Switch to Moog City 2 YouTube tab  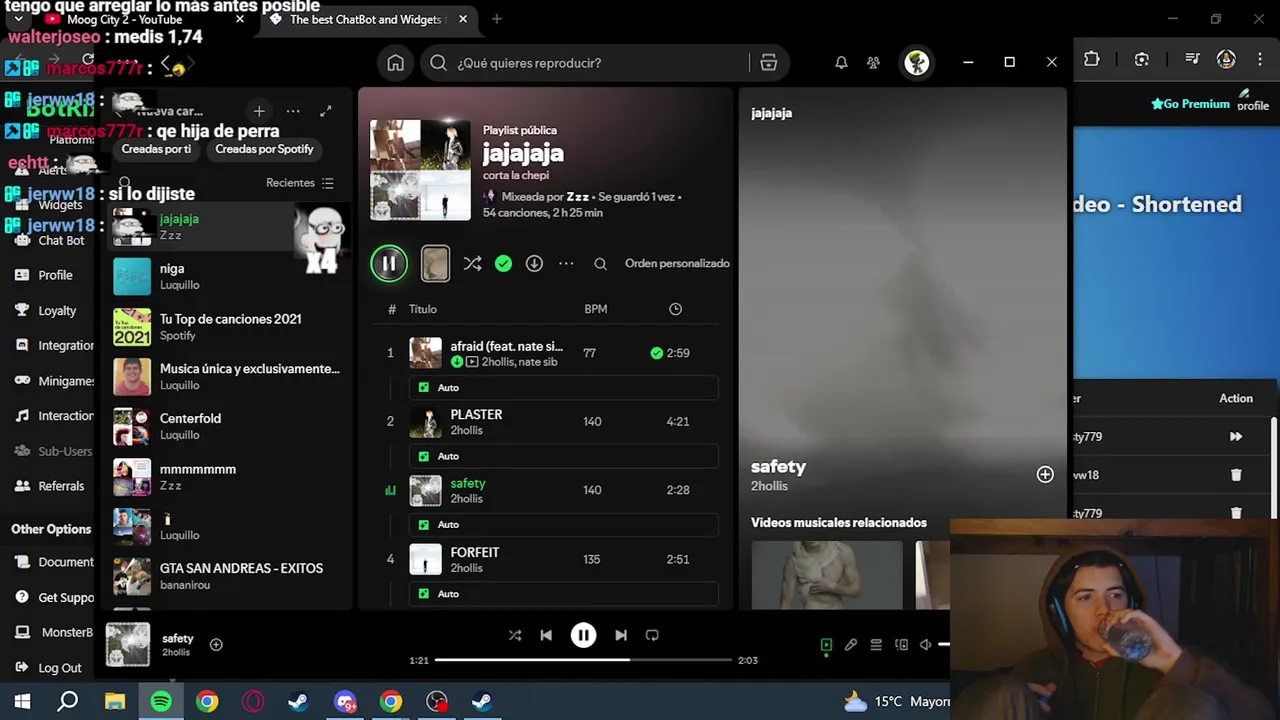pyautogui.click(x=140, y=19)
